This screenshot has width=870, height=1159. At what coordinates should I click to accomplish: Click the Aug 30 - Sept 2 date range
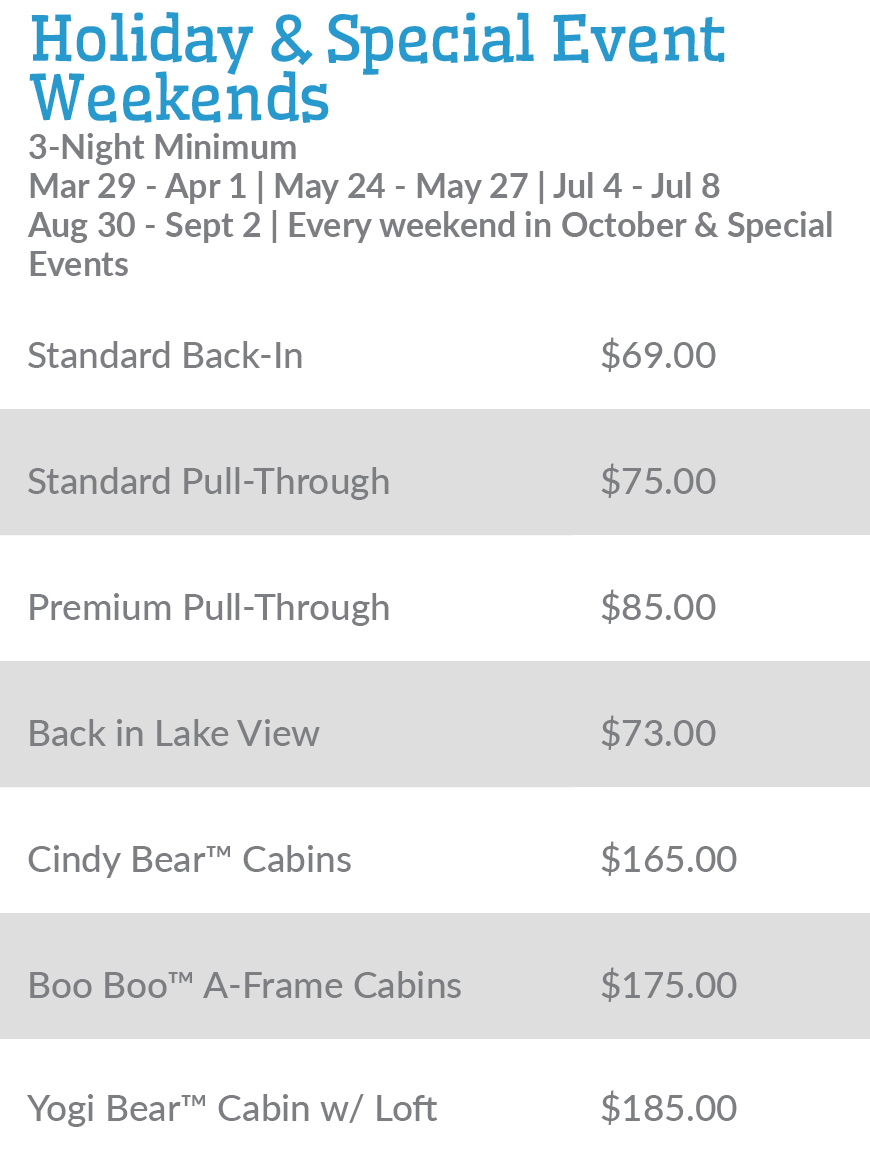click(x=144, y=226)
